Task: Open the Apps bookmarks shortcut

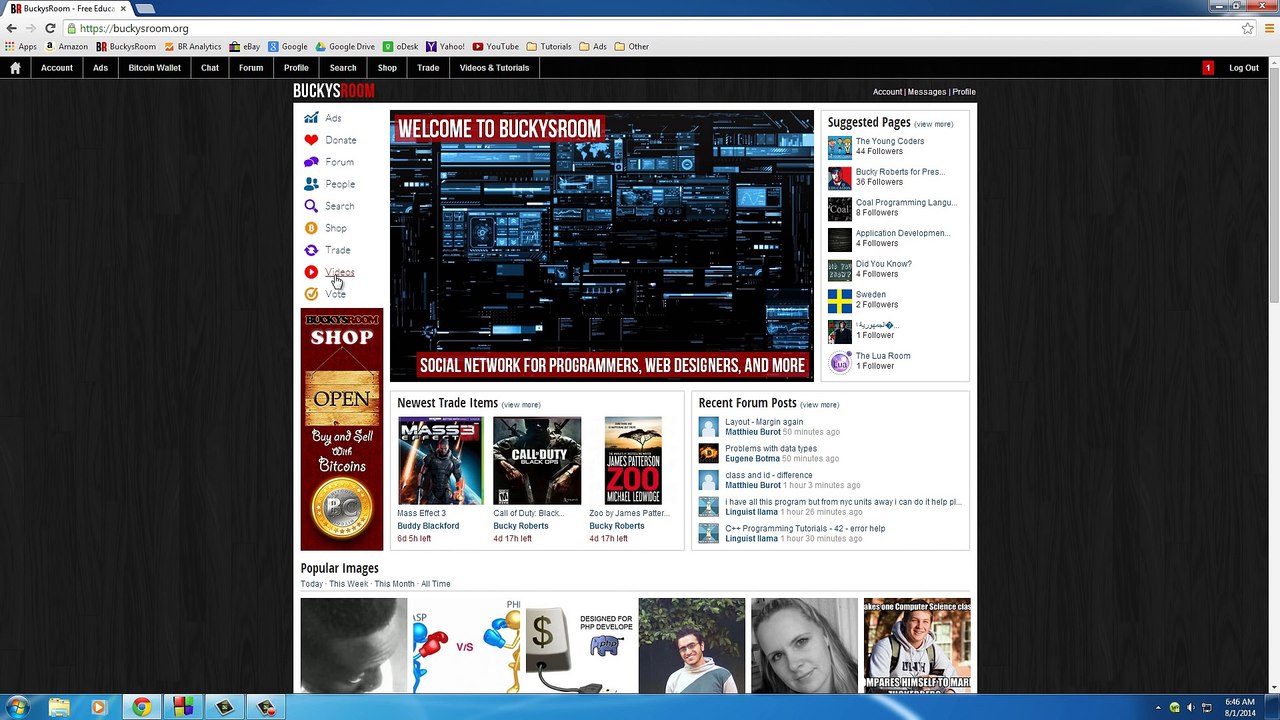Action: pos(21,46)
